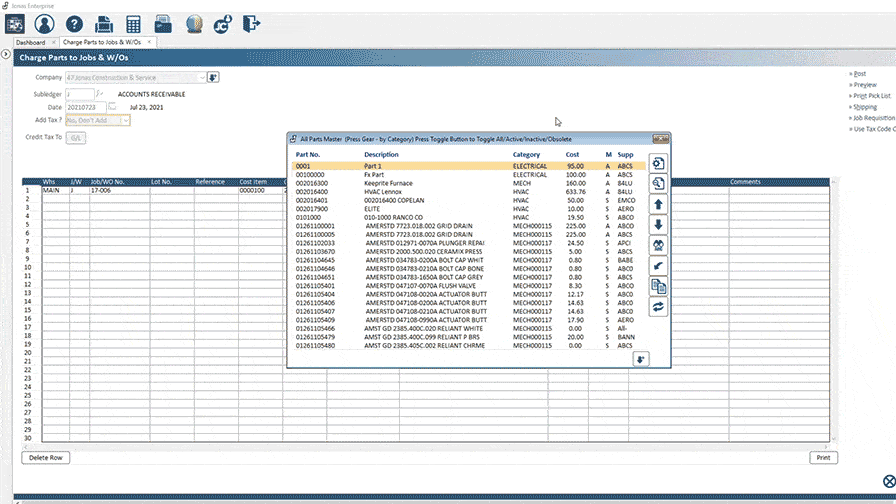896x504 pixels.
Task: Click the JC lock icon
Action: 222,24
